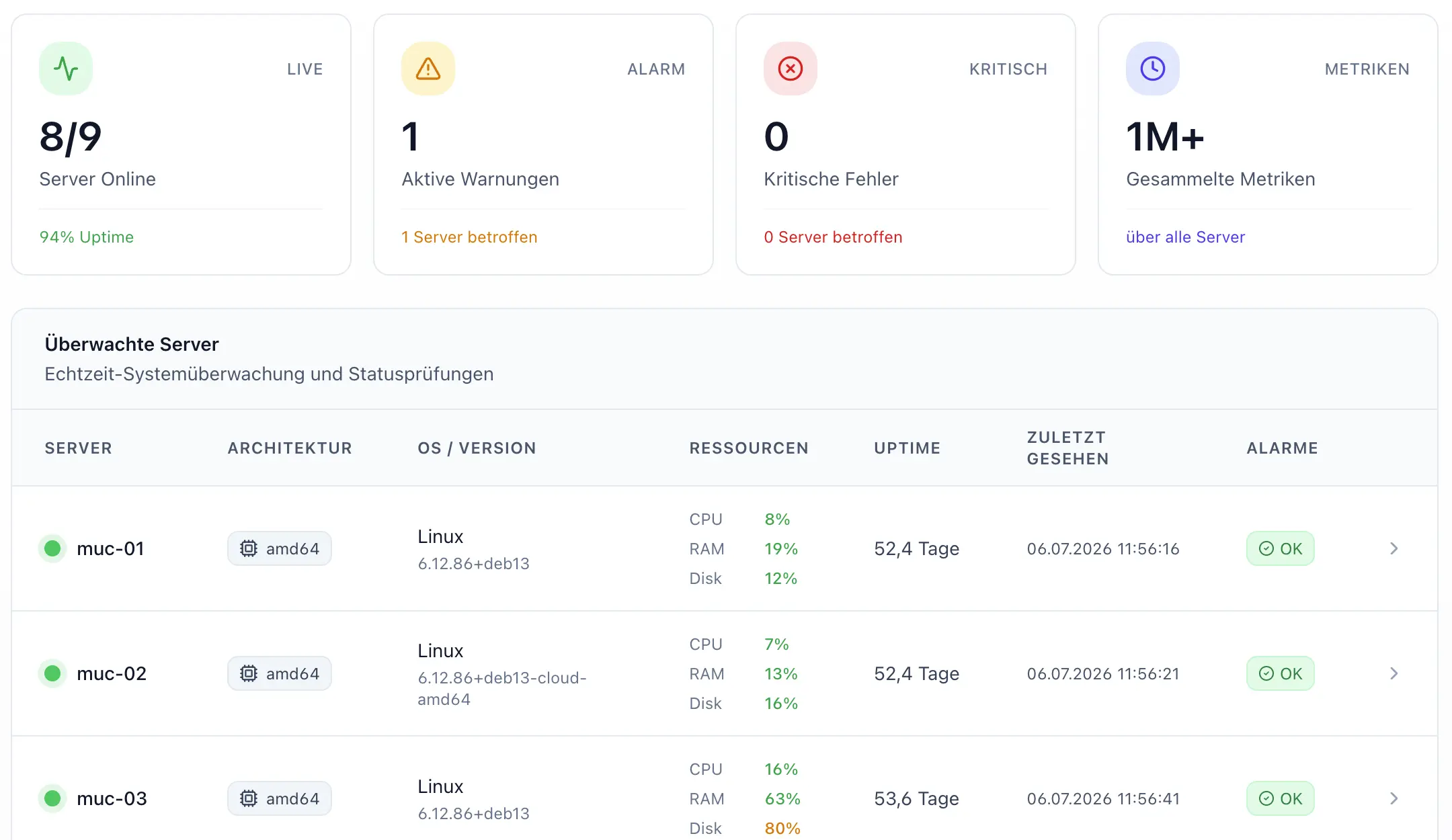Click the red critical error icon
Screen dimensions: 1452x840
(x=791, y=69)
